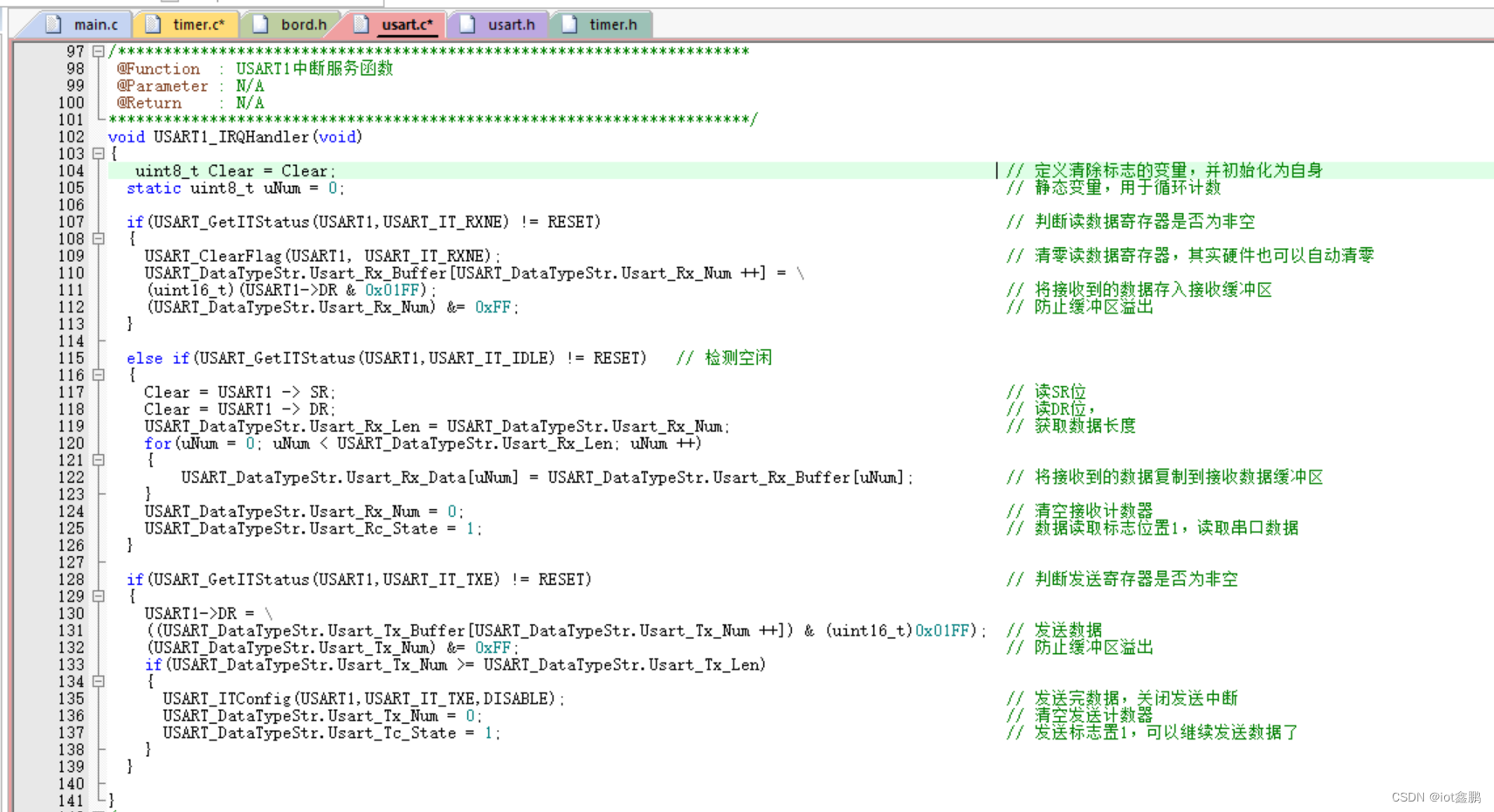The image size is (1494, 812).
Task: Click the Usart_Rx_Data[uNum] assignment line
Action: 547,478
